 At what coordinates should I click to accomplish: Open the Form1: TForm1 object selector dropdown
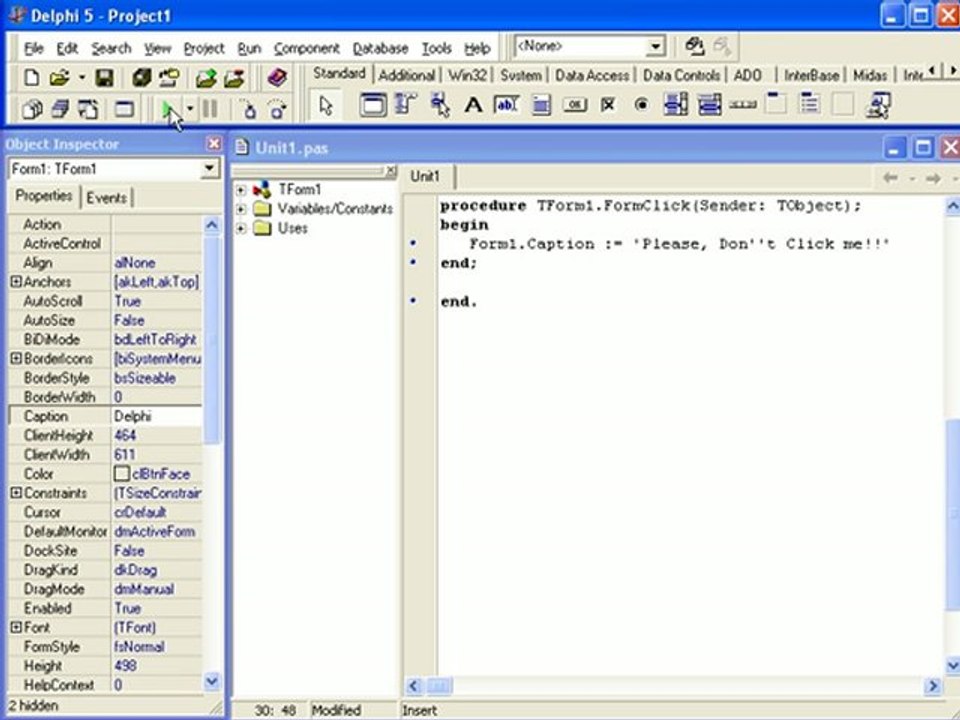[x=209, y=168]
